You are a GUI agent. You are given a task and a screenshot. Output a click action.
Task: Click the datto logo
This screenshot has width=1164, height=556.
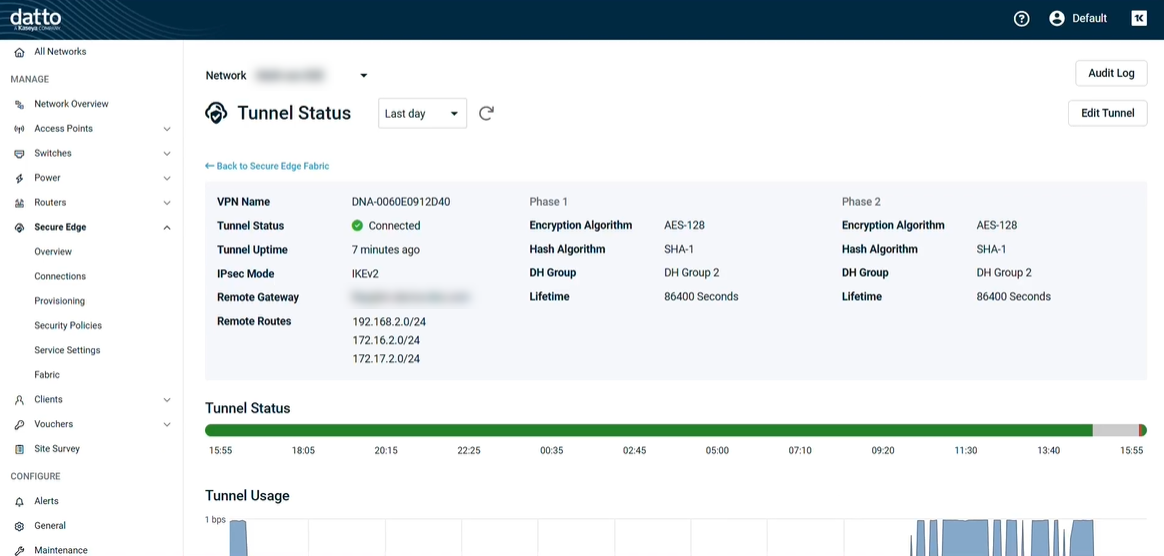(x=36, y=19)
